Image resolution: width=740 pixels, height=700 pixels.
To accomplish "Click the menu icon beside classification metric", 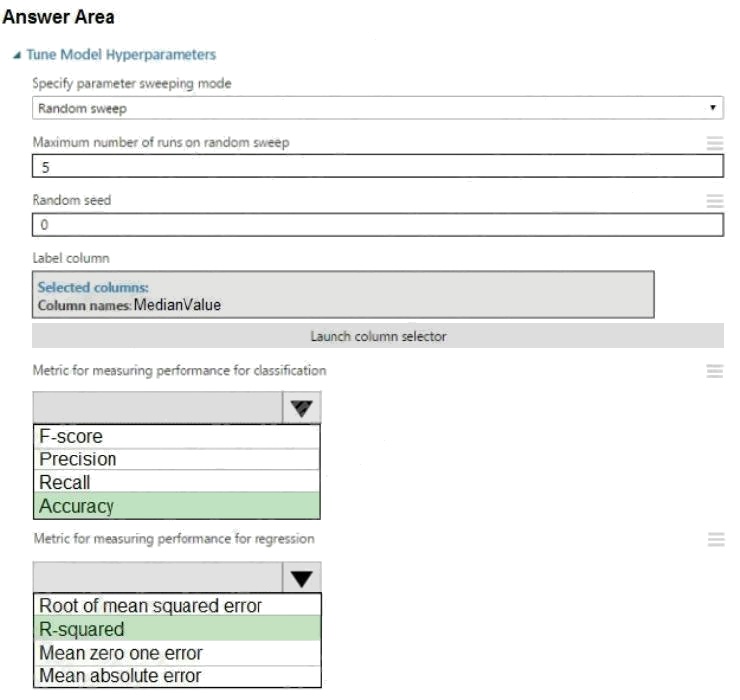I will point(714,371).
